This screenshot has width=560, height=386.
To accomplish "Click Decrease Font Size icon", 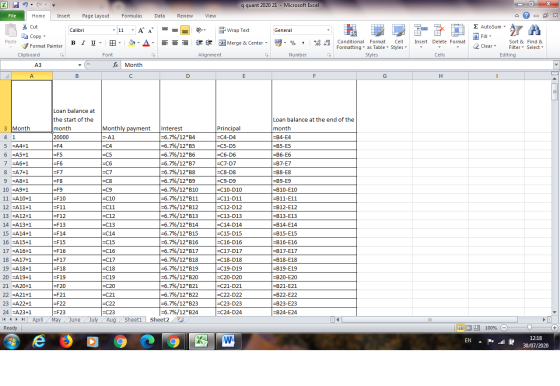I will [151, 30].
